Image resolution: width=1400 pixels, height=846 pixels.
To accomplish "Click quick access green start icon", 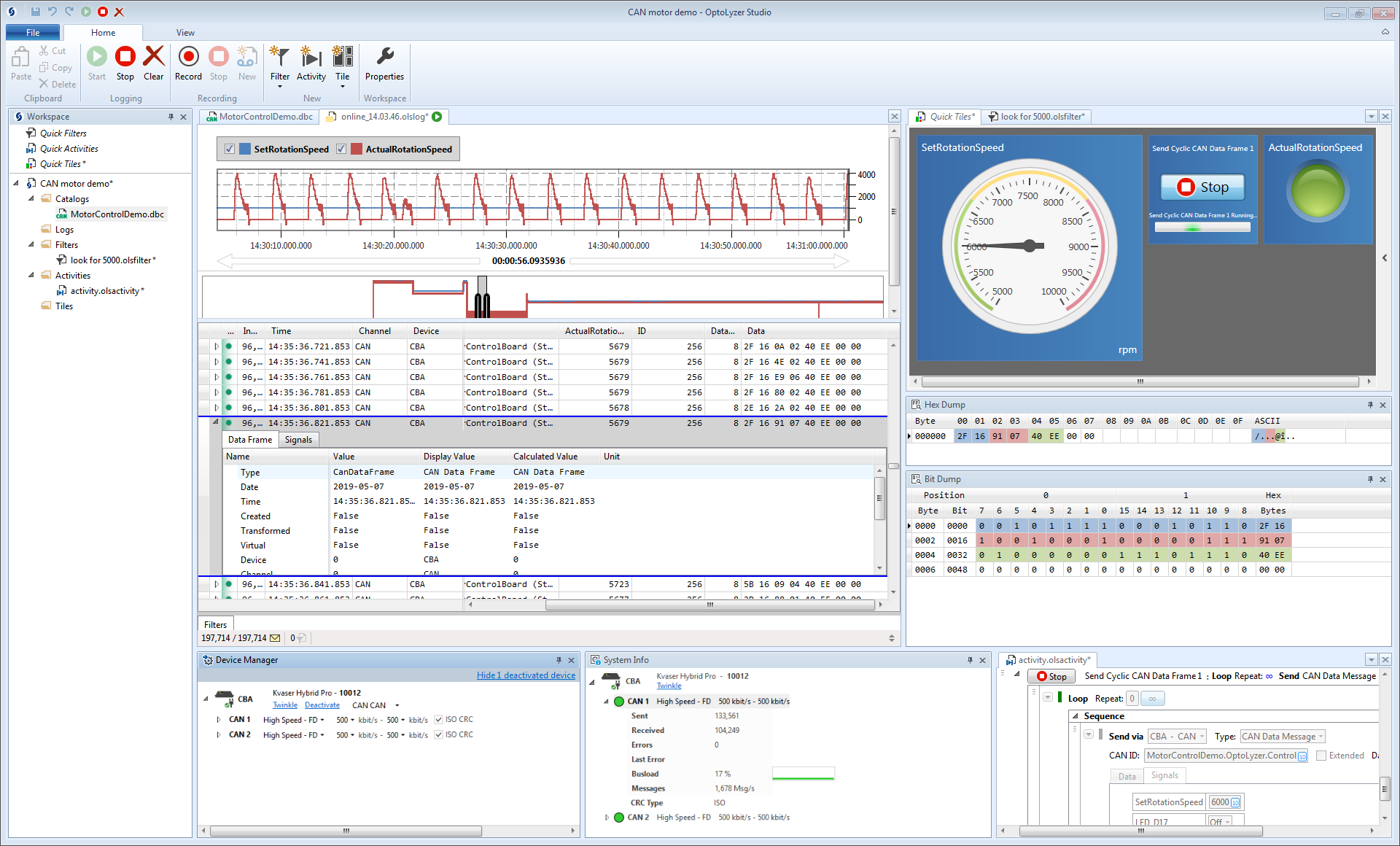I will (x=86, y=12).
